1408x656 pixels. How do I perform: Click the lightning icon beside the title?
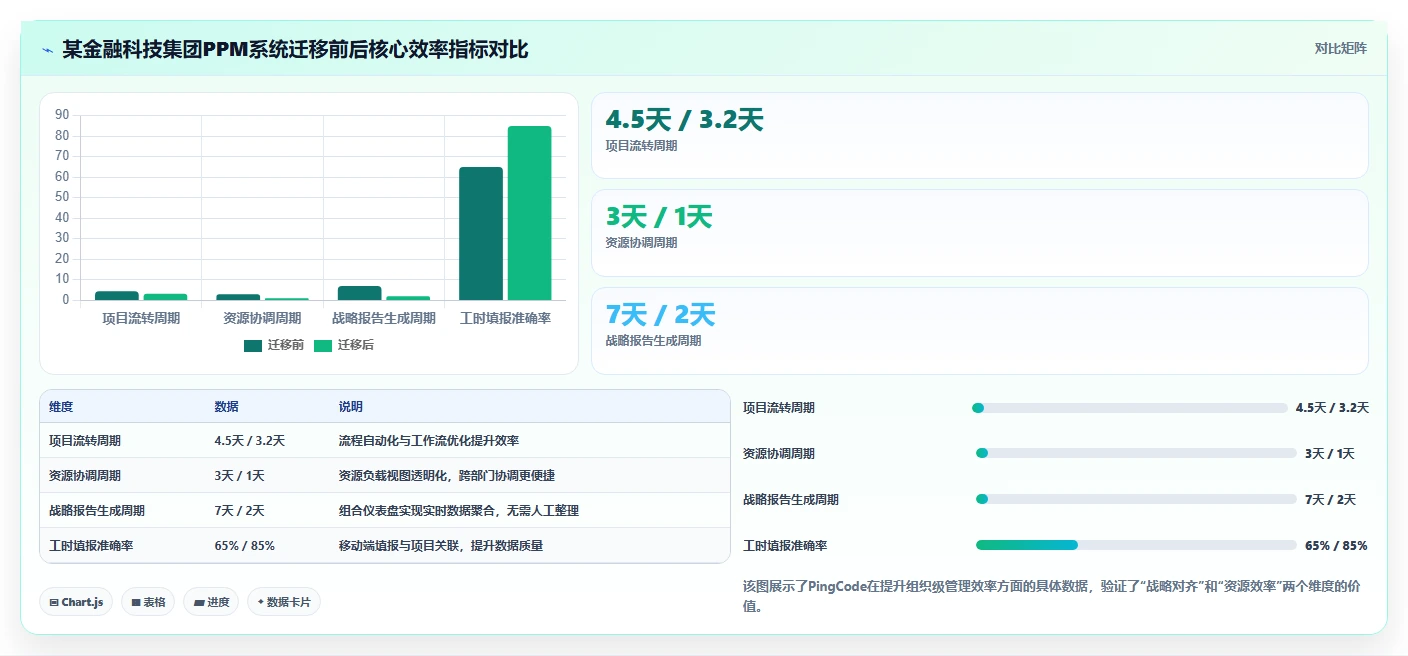coord(48,50)
